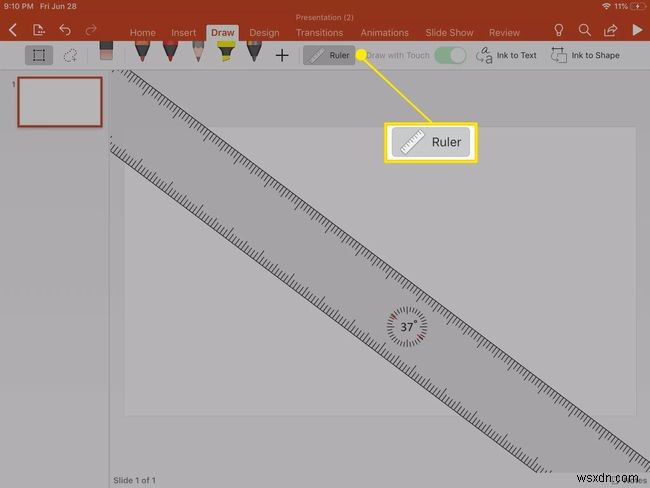This screenshot has width=650, height=488.
Task: Add a new pen with plus button
Action: (282, 55)
